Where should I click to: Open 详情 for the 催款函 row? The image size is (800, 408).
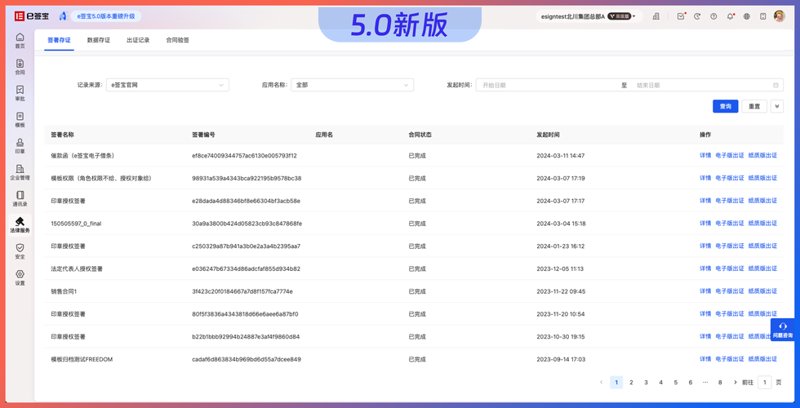[x=705, y=156]
